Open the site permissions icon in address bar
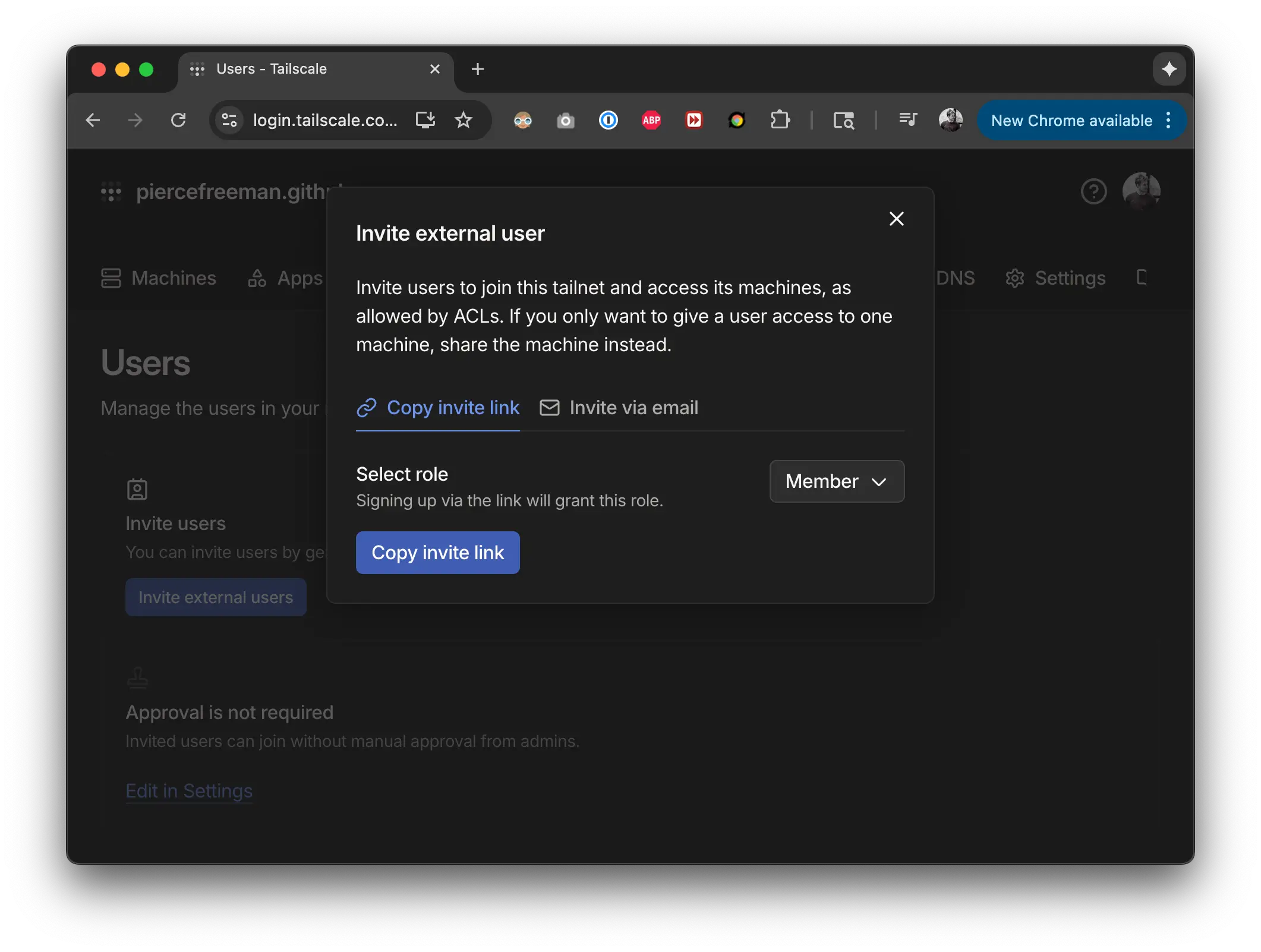The image size is (1261, 952). [229, 120]
